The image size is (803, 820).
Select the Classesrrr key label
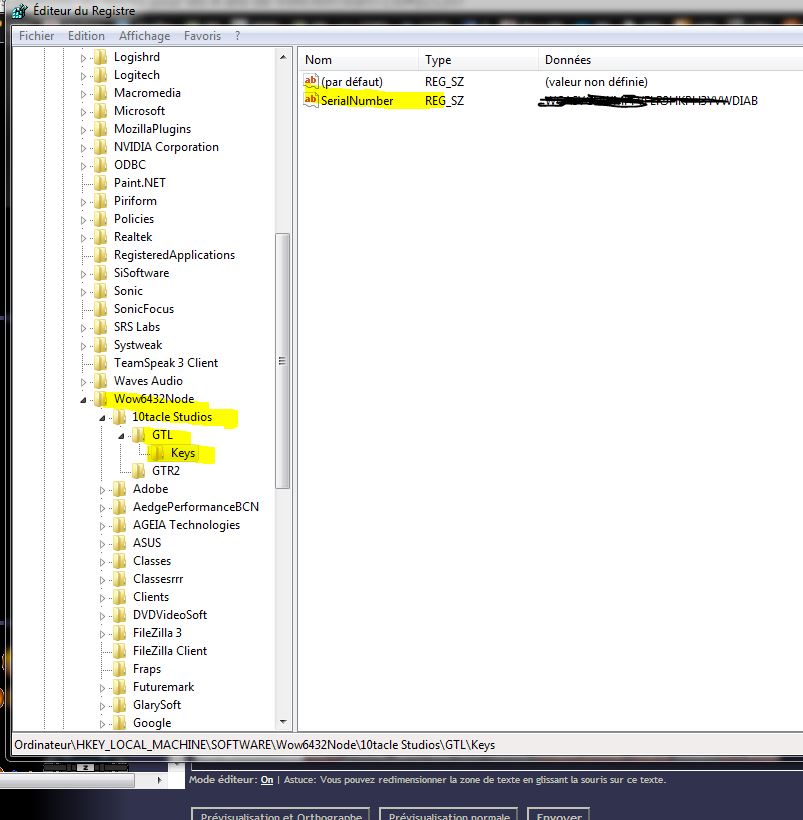pos(158,579)
